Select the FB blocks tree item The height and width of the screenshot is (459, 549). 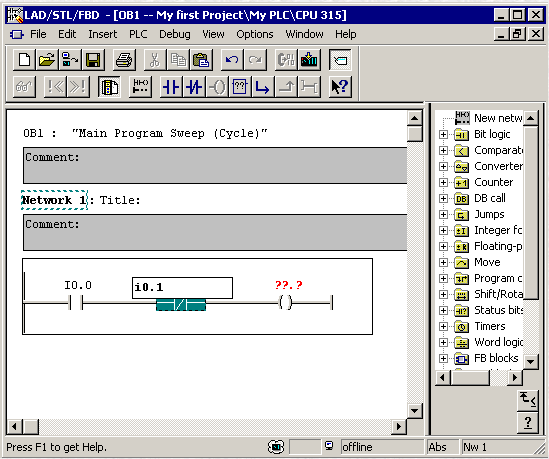click(x=496, y=358)
